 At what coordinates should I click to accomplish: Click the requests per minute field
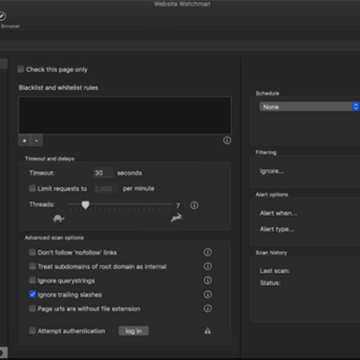pyautogui.click(x=105, y=189)
